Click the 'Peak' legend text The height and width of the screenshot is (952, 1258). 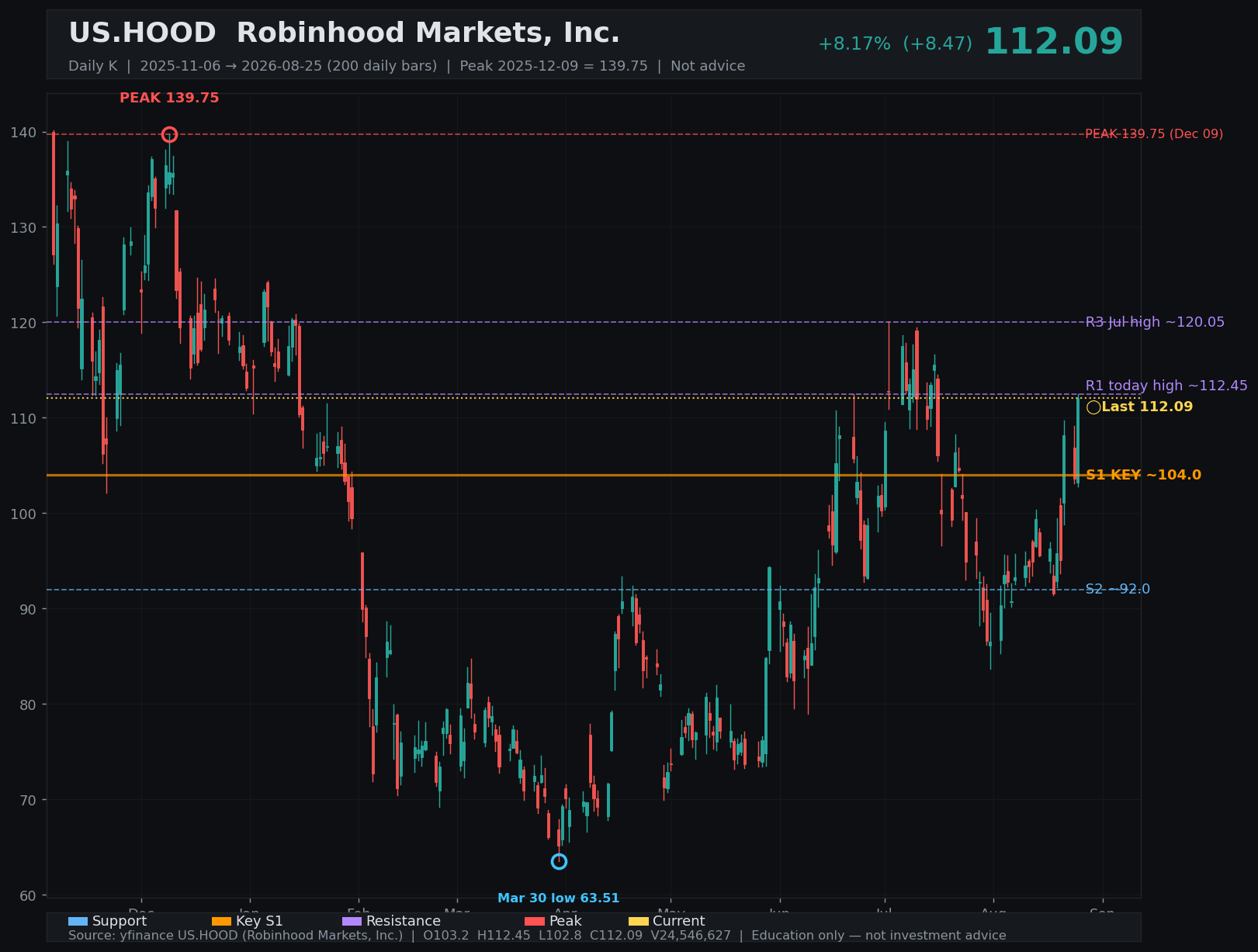pyautogui.click(x=566, y=922)
